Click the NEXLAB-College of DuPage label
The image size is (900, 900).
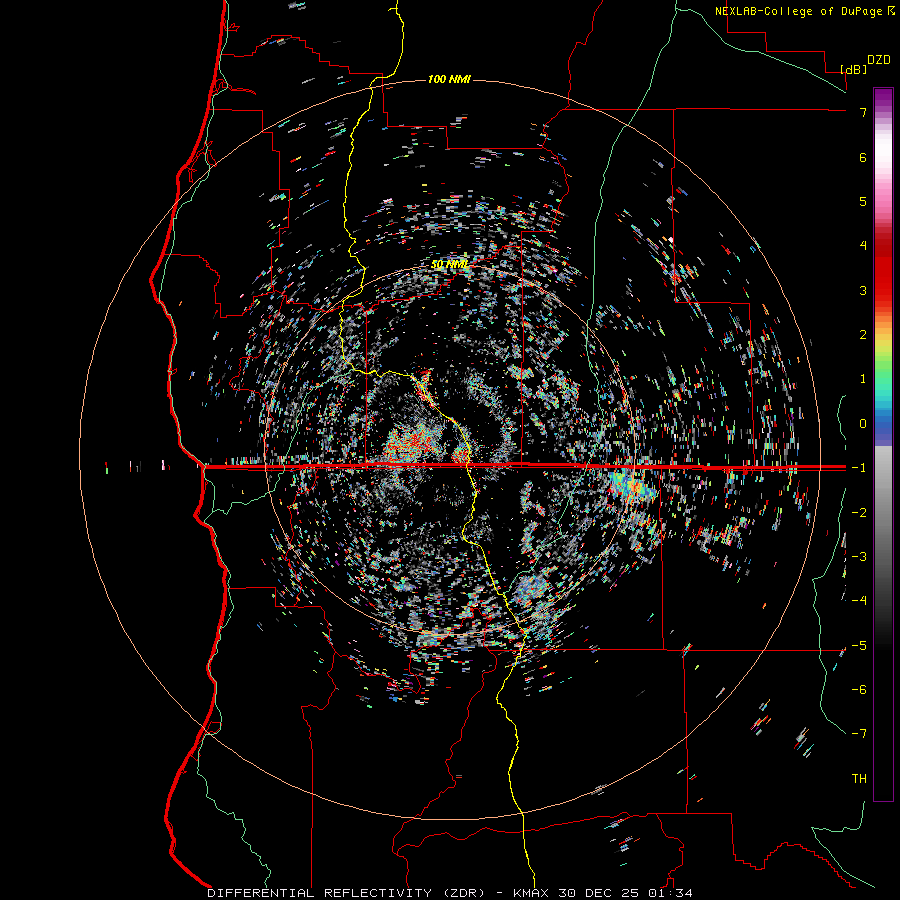tap(798, 11)
